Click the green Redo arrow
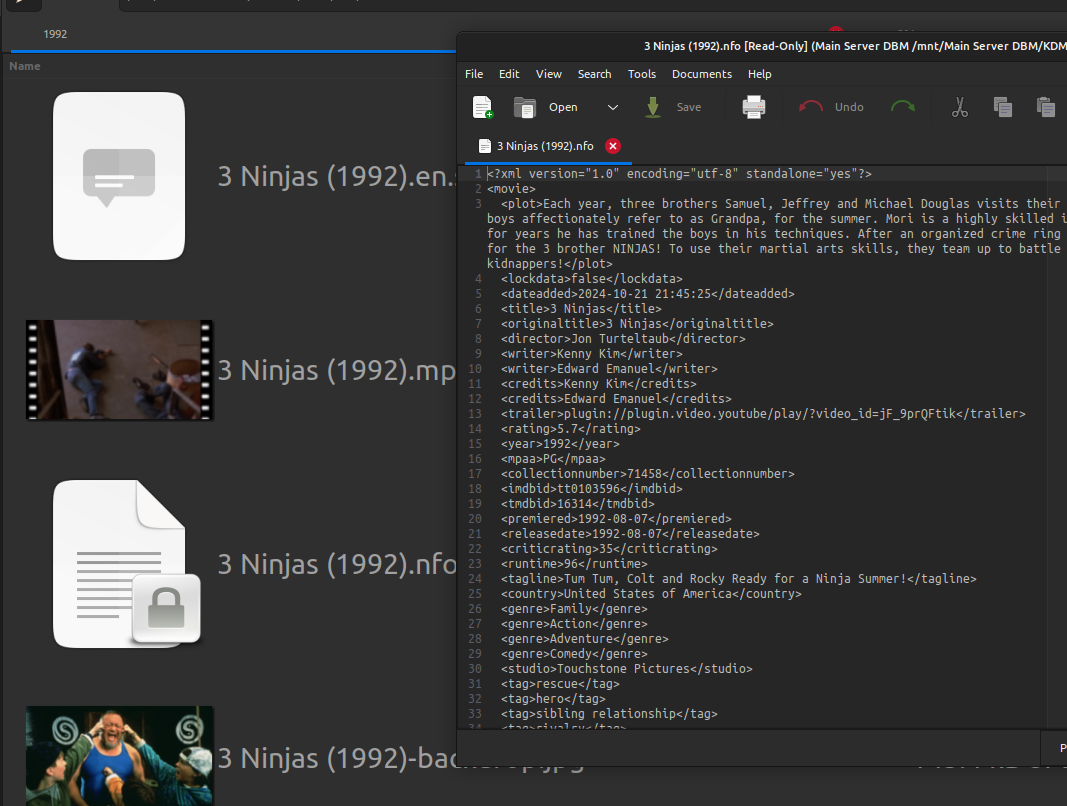Screen dimensions: 1067x806 pyautogui.click(x=903, y=107)
